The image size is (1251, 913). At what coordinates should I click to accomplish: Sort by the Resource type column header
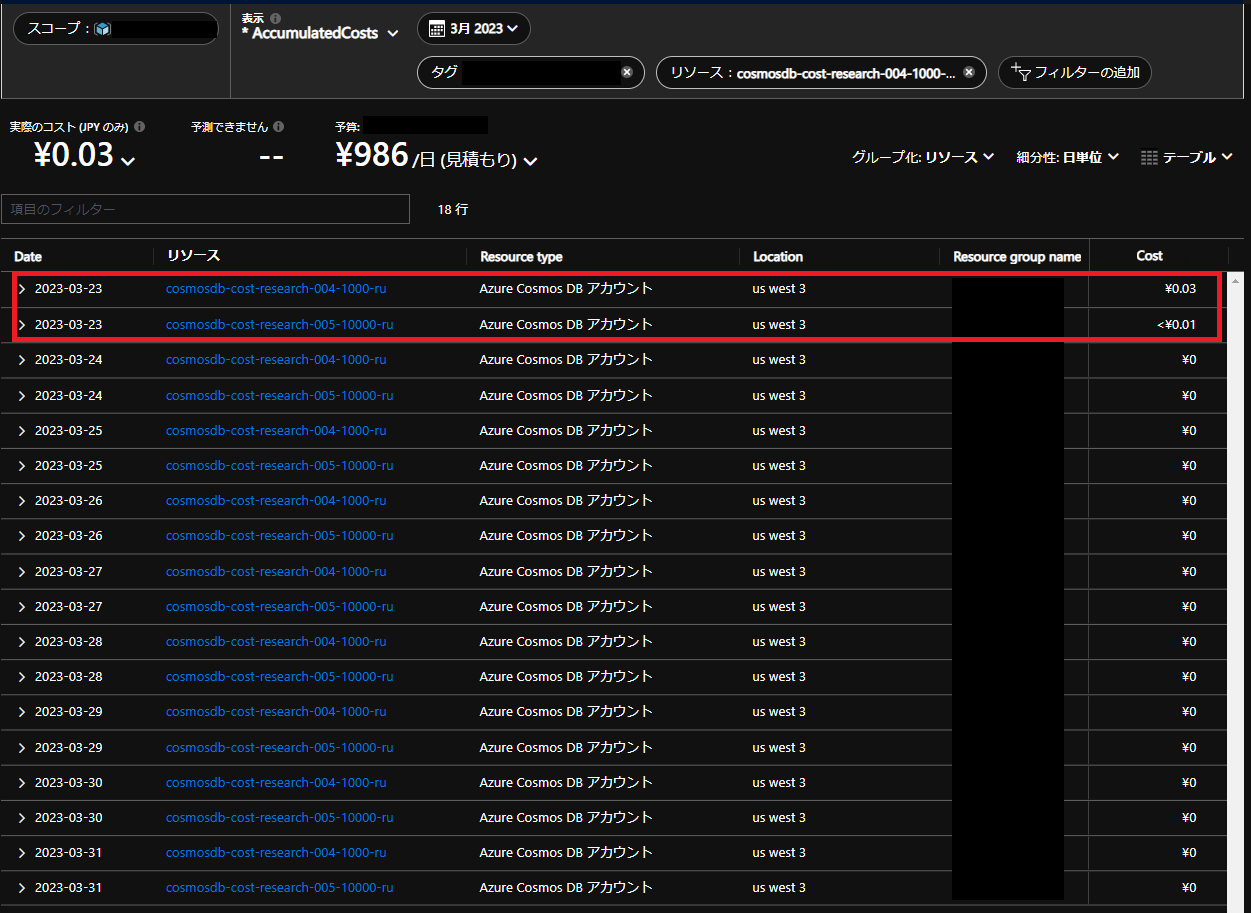[521, 257]
